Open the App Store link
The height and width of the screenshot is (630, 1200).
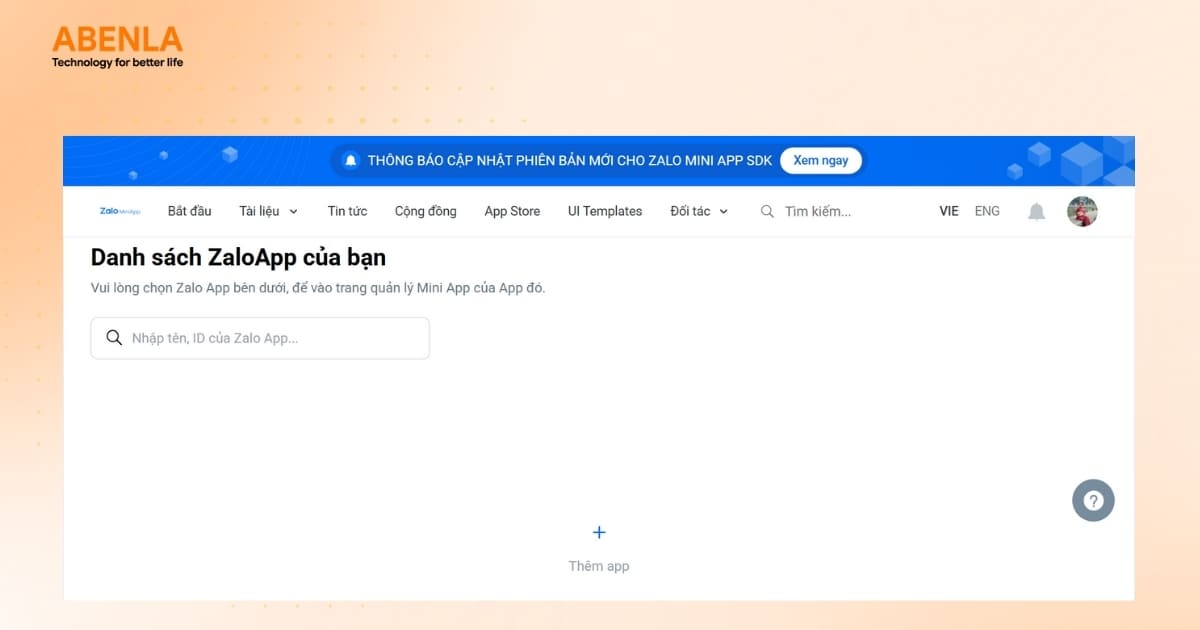512,211
